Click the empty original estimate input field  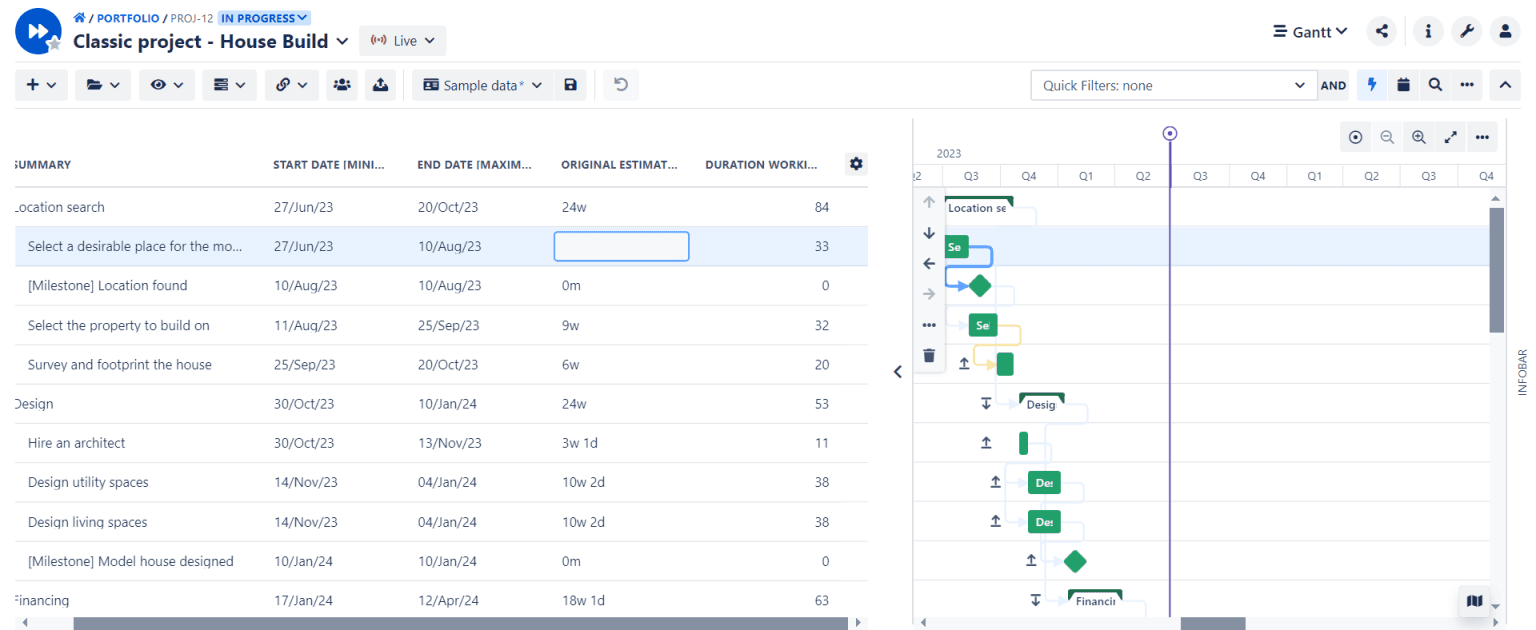coord(621,246)
